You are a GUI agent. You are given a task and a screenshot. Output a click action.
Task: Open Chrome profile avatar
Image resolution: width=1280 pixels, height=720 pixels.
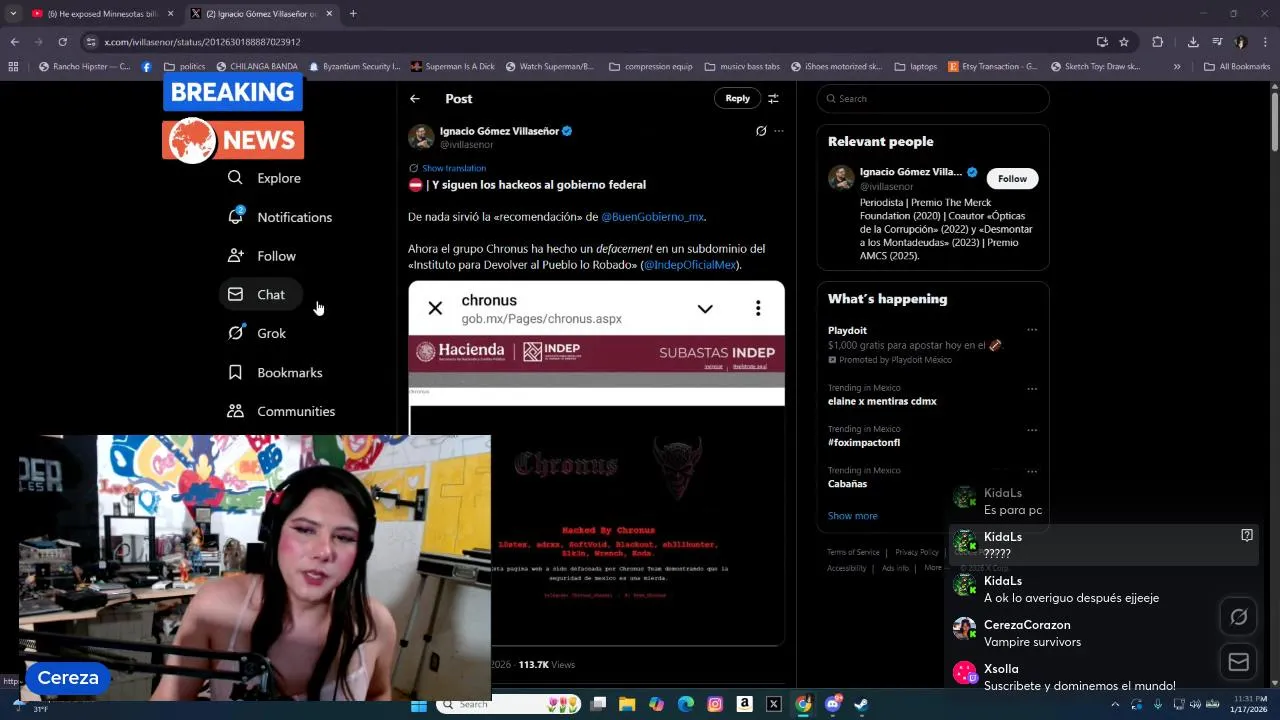tap(1241, 42)
